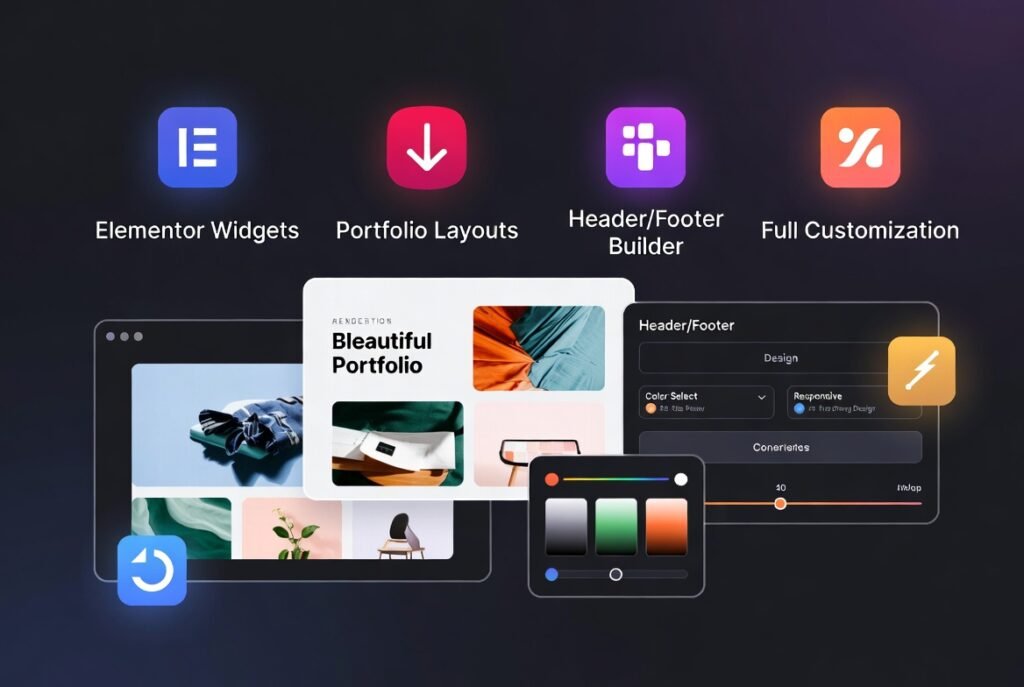Click the purple Header/Footer Builder icon
Screen dimensions: 1024x687
(645, 148)
